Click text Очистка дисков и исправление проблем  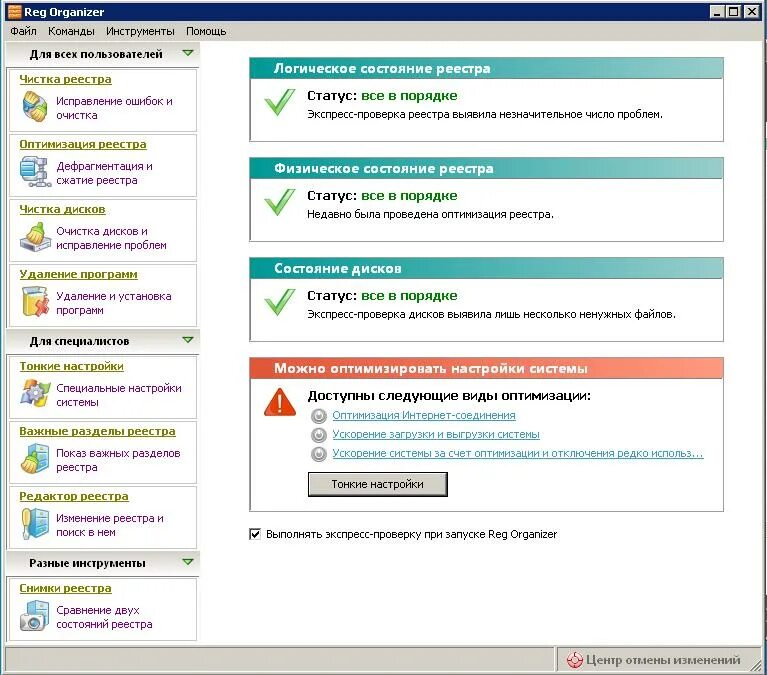112,238
